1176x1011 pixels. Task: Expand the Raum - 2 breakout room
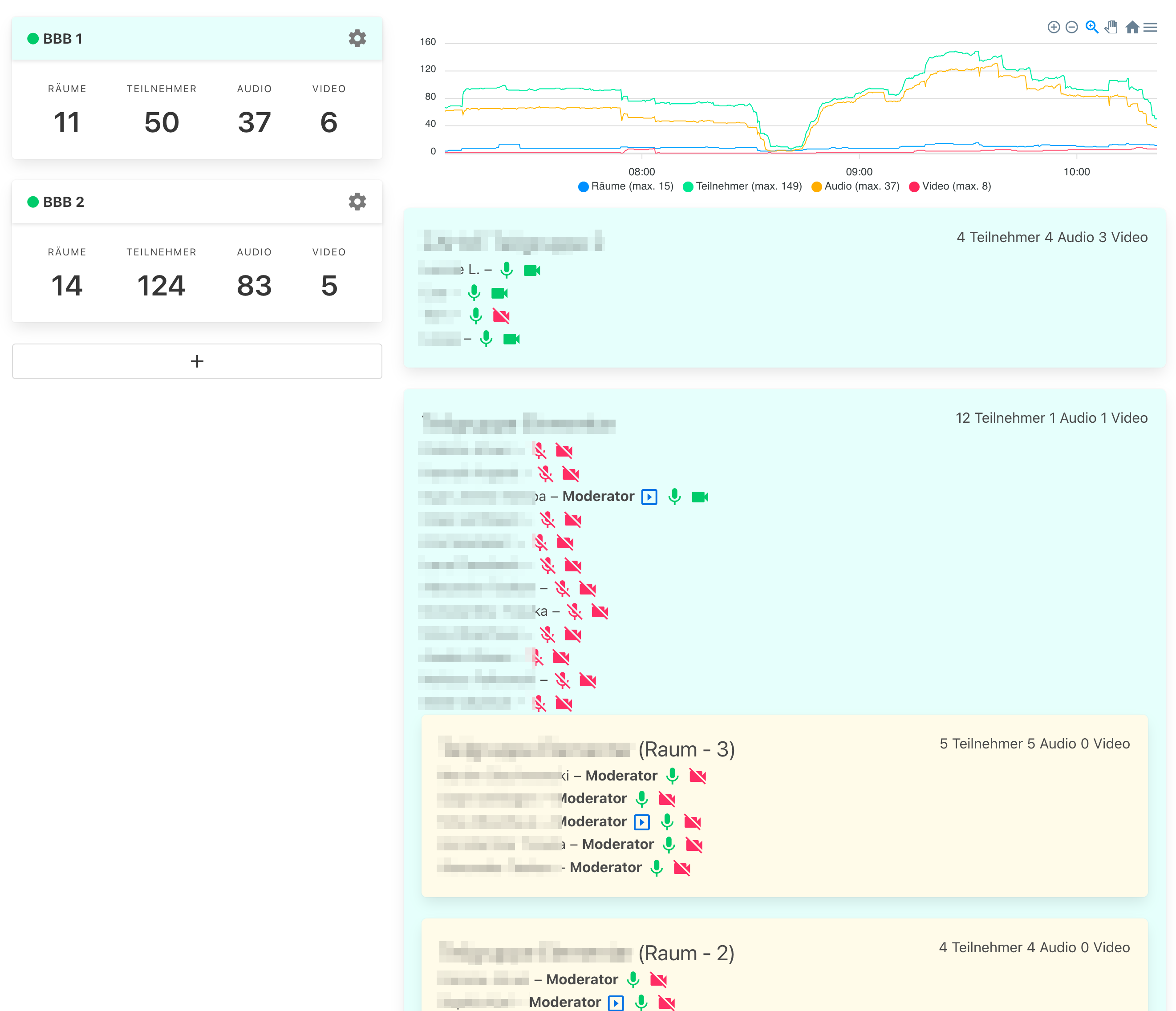[687, 953]
